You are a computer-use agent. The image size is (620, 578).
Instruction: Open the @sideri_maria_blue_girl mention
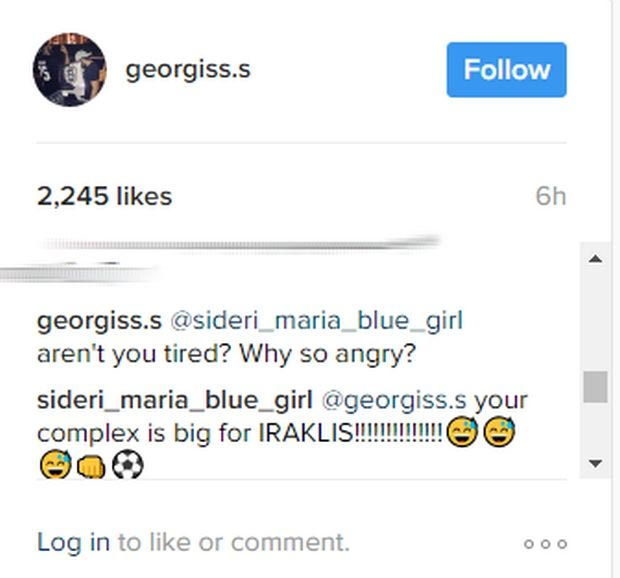tap(318, 321)
